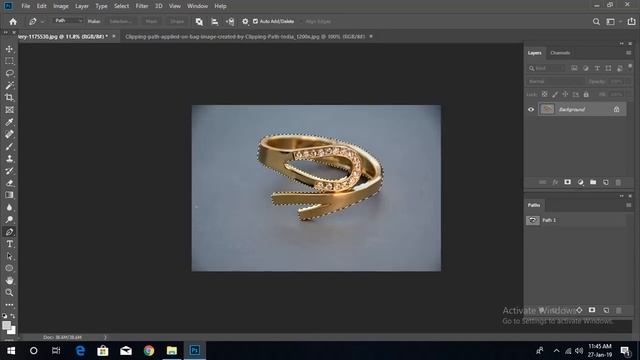This screenshot has height=360, width=640.
Task: Open the share image icon
Action: coord(631,22)
